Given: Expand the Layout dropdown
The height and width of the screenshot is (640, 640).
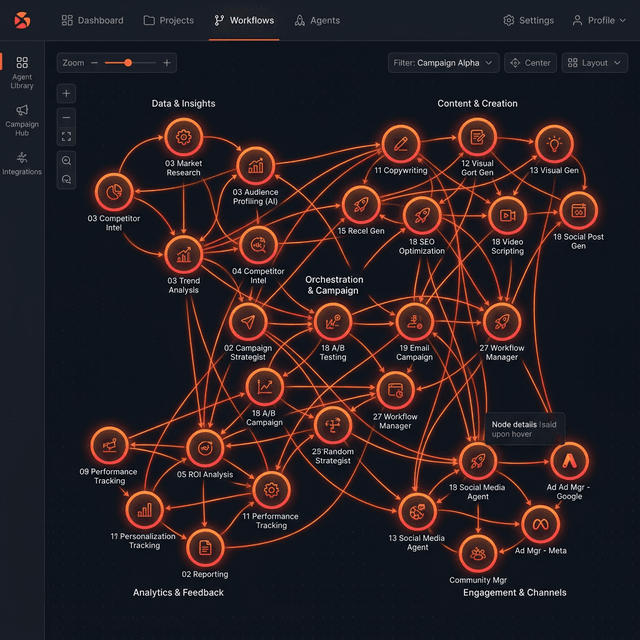Looking at the screenshot, I should click(594, 63).
